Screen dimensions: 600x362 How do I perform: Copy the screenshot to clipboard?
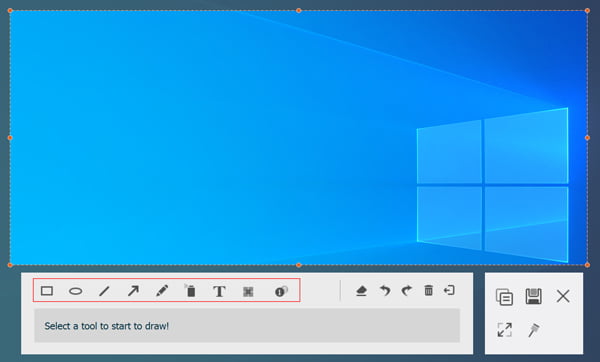click(x=504, y=297)
